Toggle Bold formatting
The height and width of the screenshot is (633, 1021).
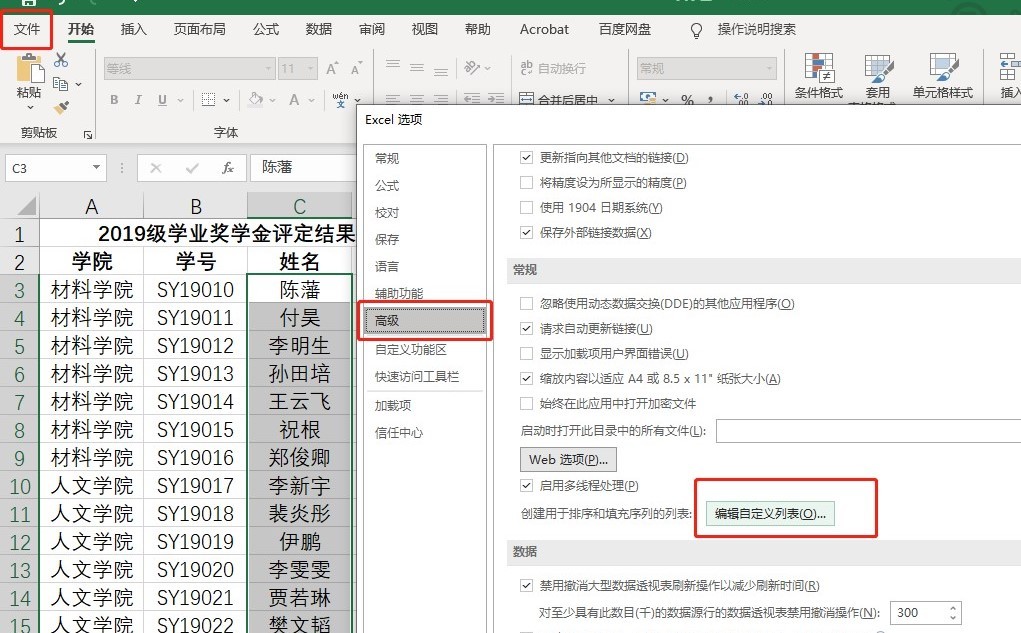click(114, 100)
